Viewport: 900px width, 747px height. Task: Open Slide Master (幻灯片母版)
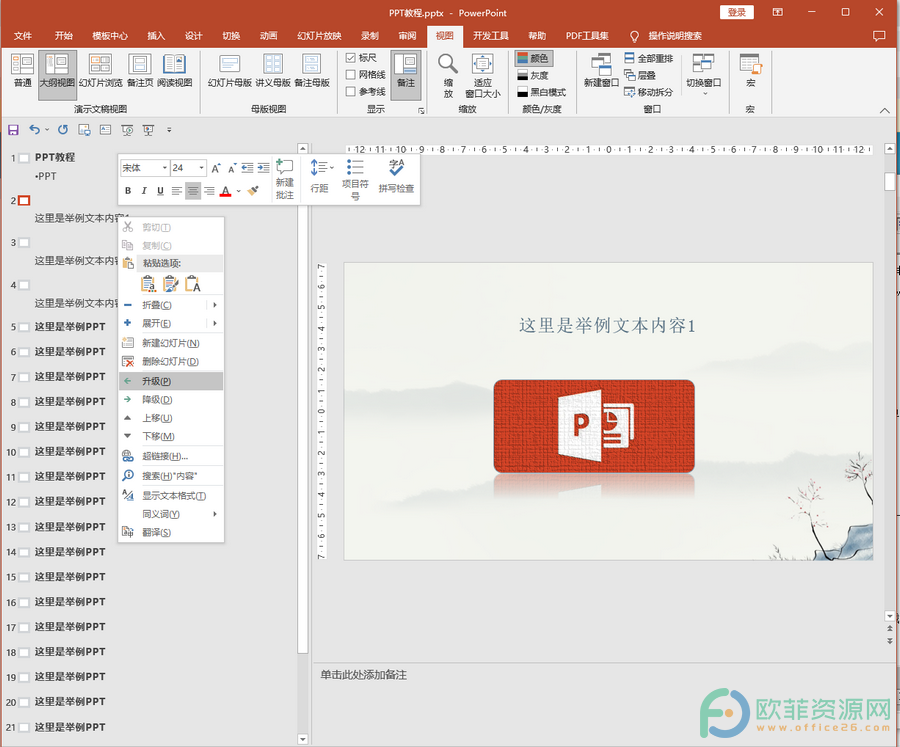tap(230, 70)
